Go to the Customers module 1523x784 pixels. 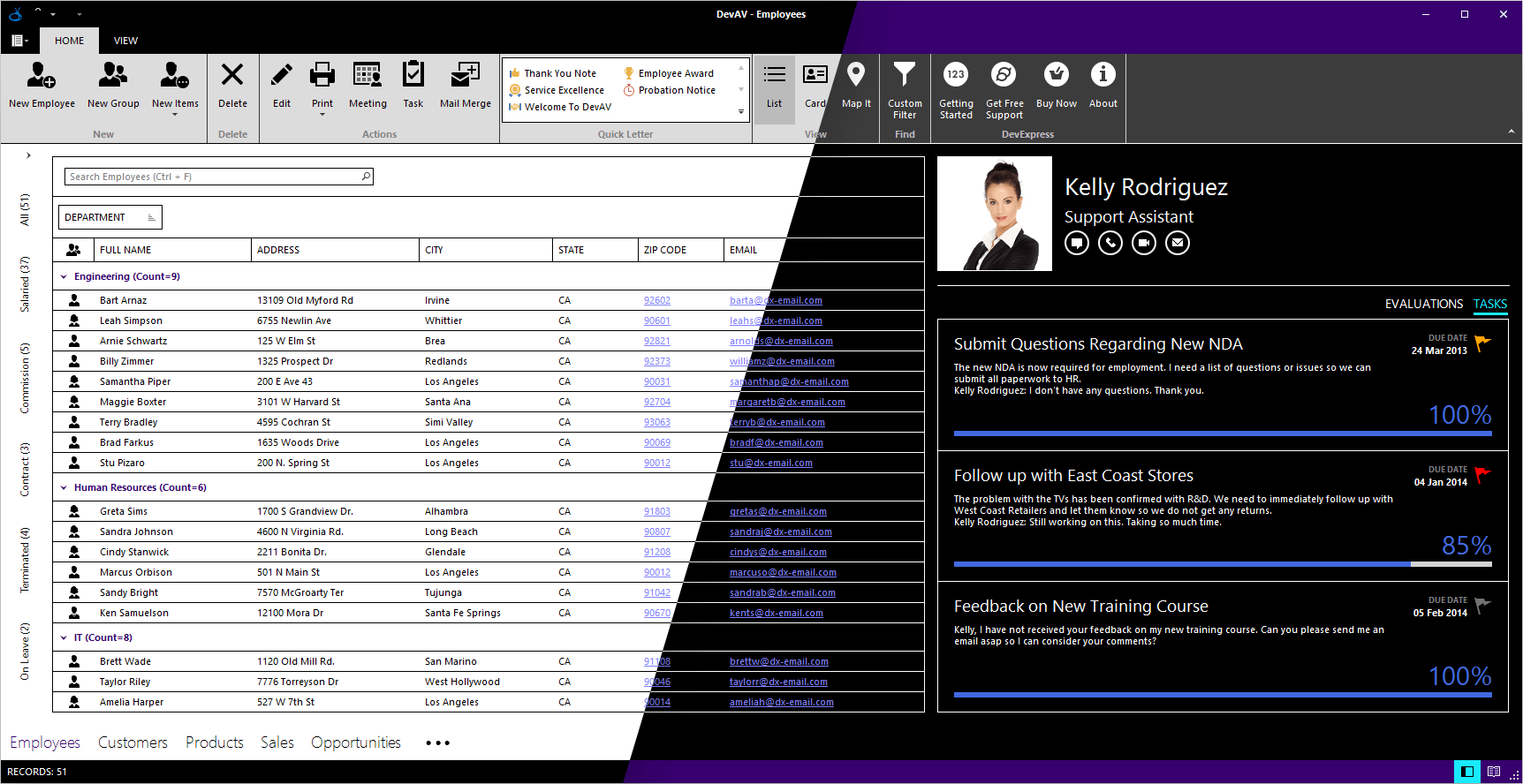click(133, 743)
